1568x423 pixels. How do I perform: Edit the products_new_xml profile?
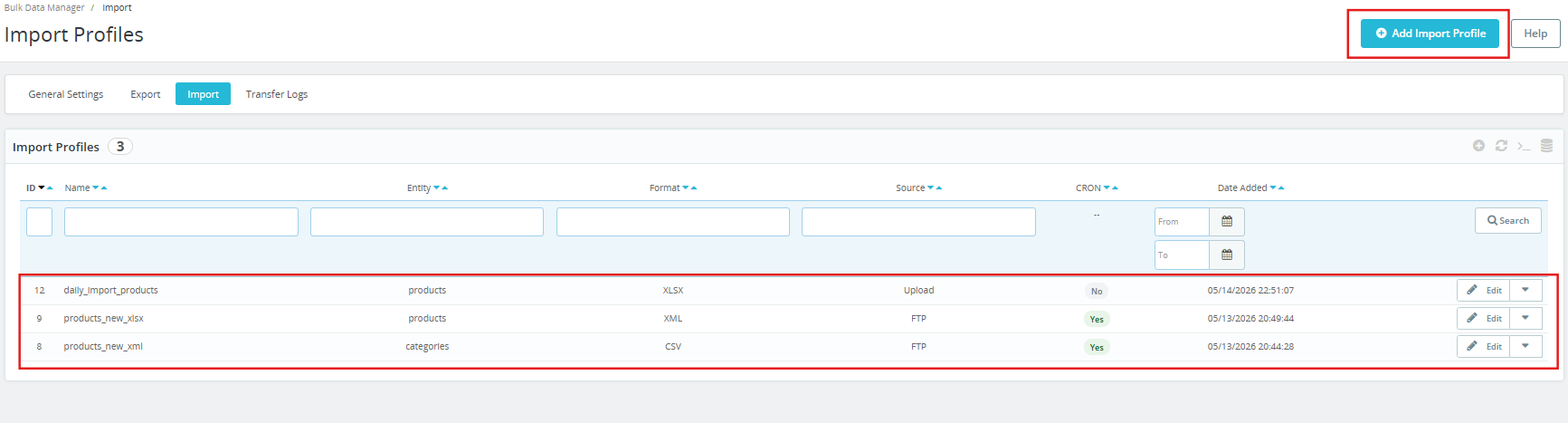(1484, 347)
